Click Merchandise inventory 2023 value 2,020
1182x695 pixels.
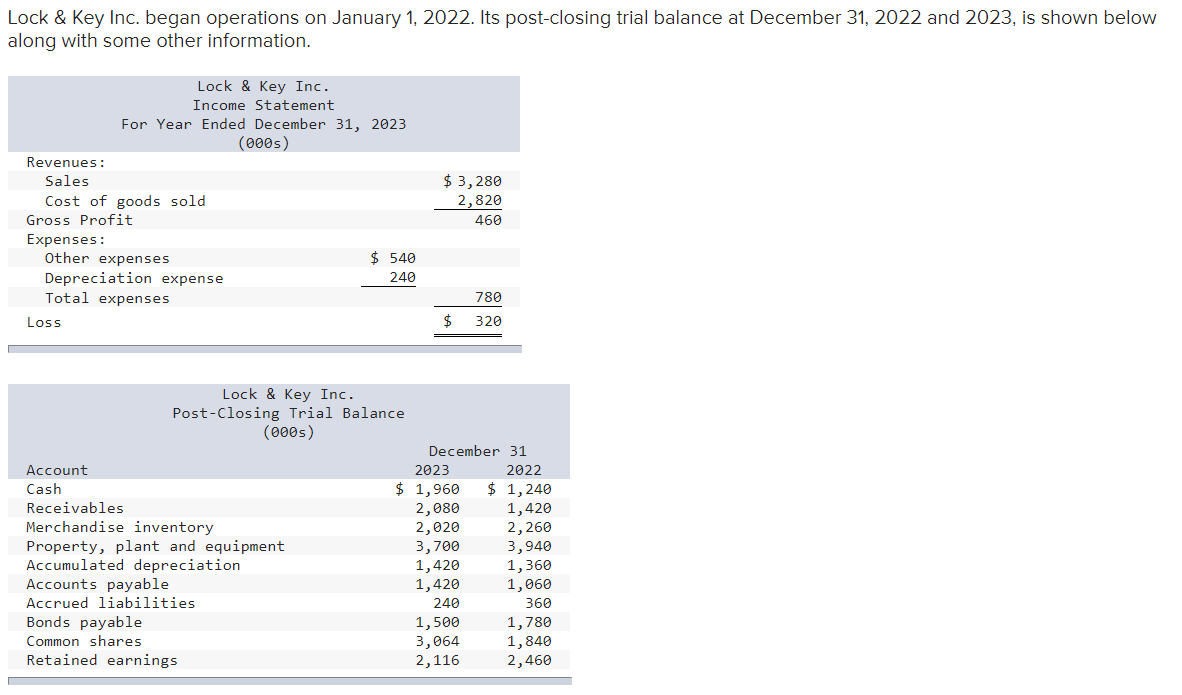[x=437, y=528]
